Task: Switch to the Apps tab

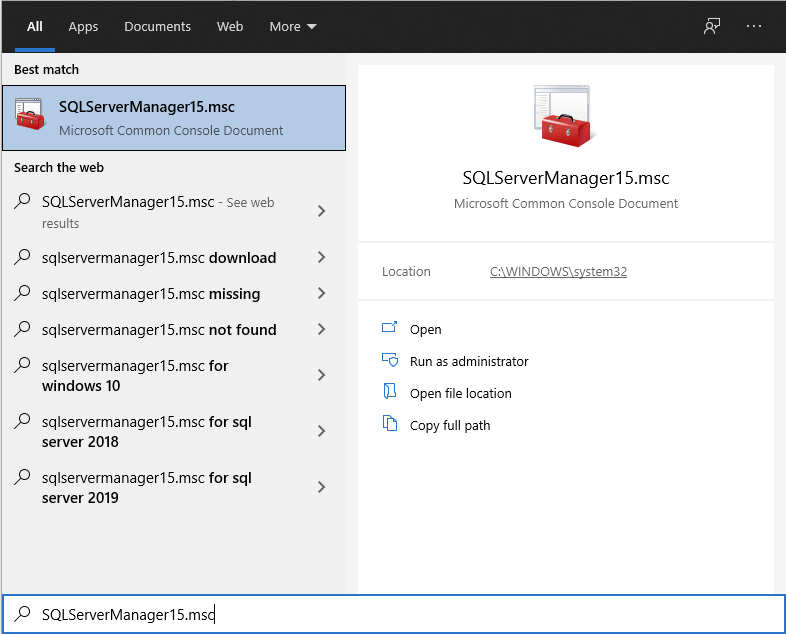Action: 83,27
